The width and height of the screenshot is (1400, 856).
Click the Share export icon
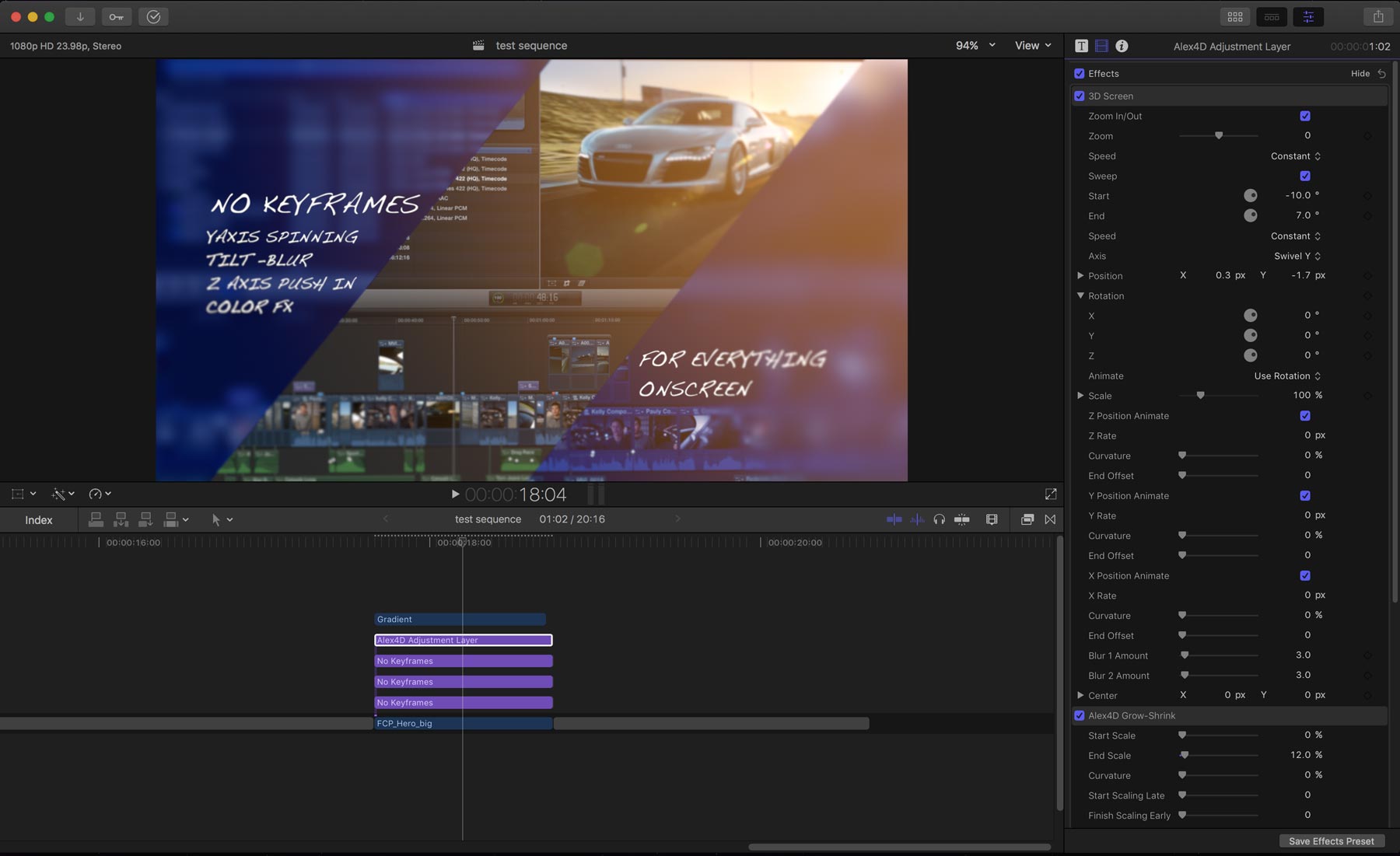(1378, 16)
